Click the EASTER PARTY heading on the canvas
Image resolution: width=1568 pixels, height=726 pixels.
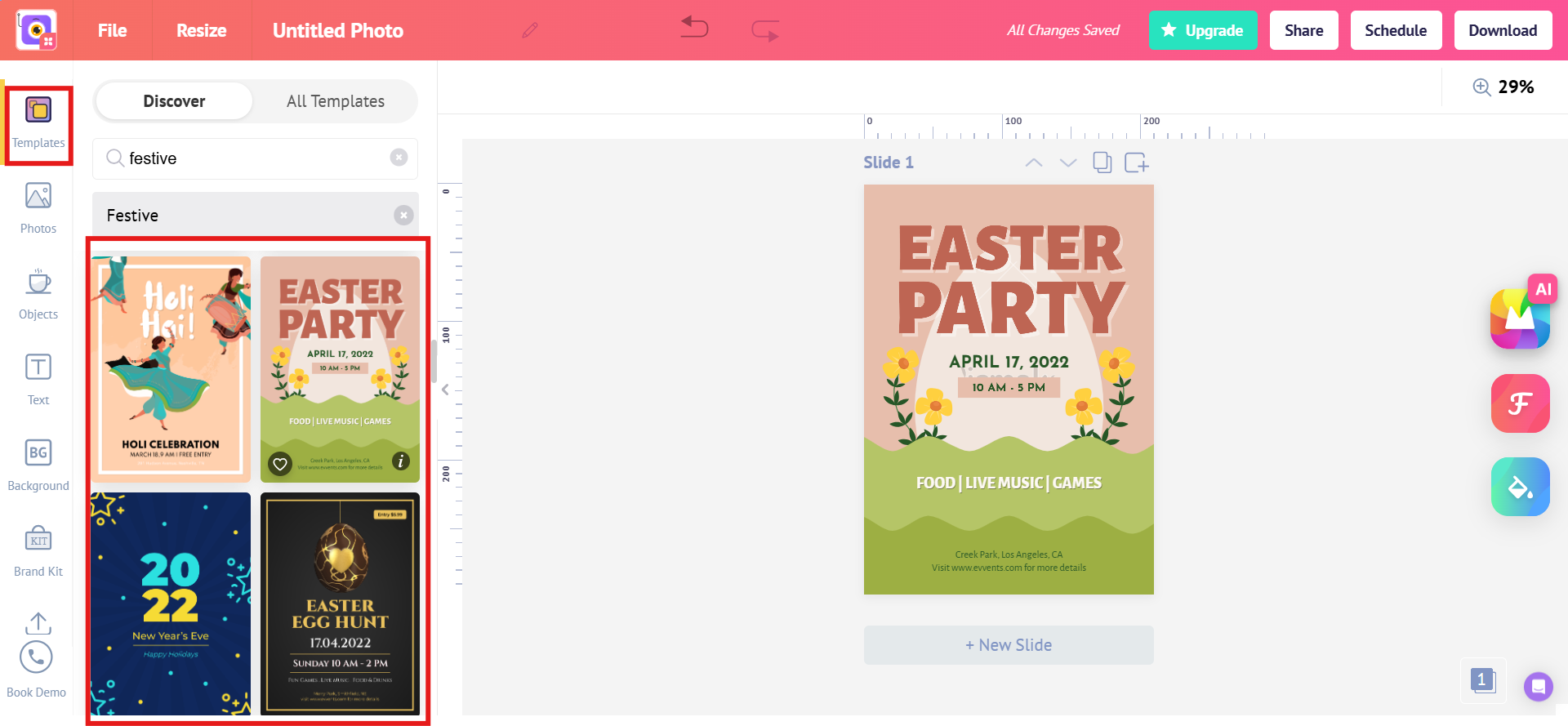(1011, 280)
